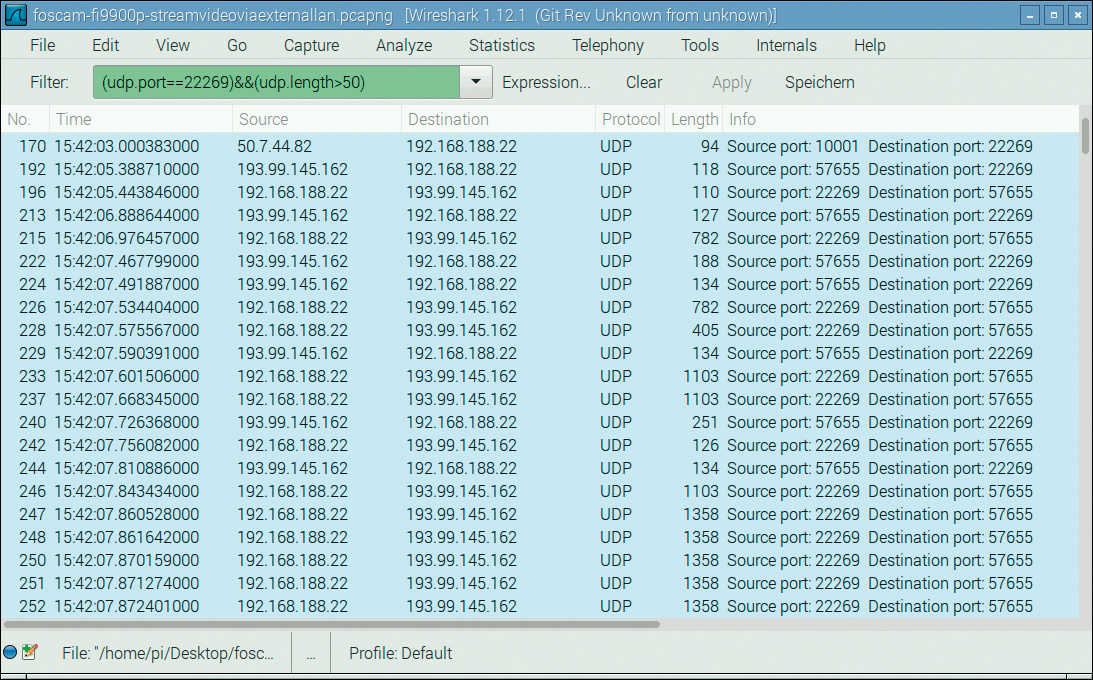Sort packets by the Protocol column header

[630, 119]
